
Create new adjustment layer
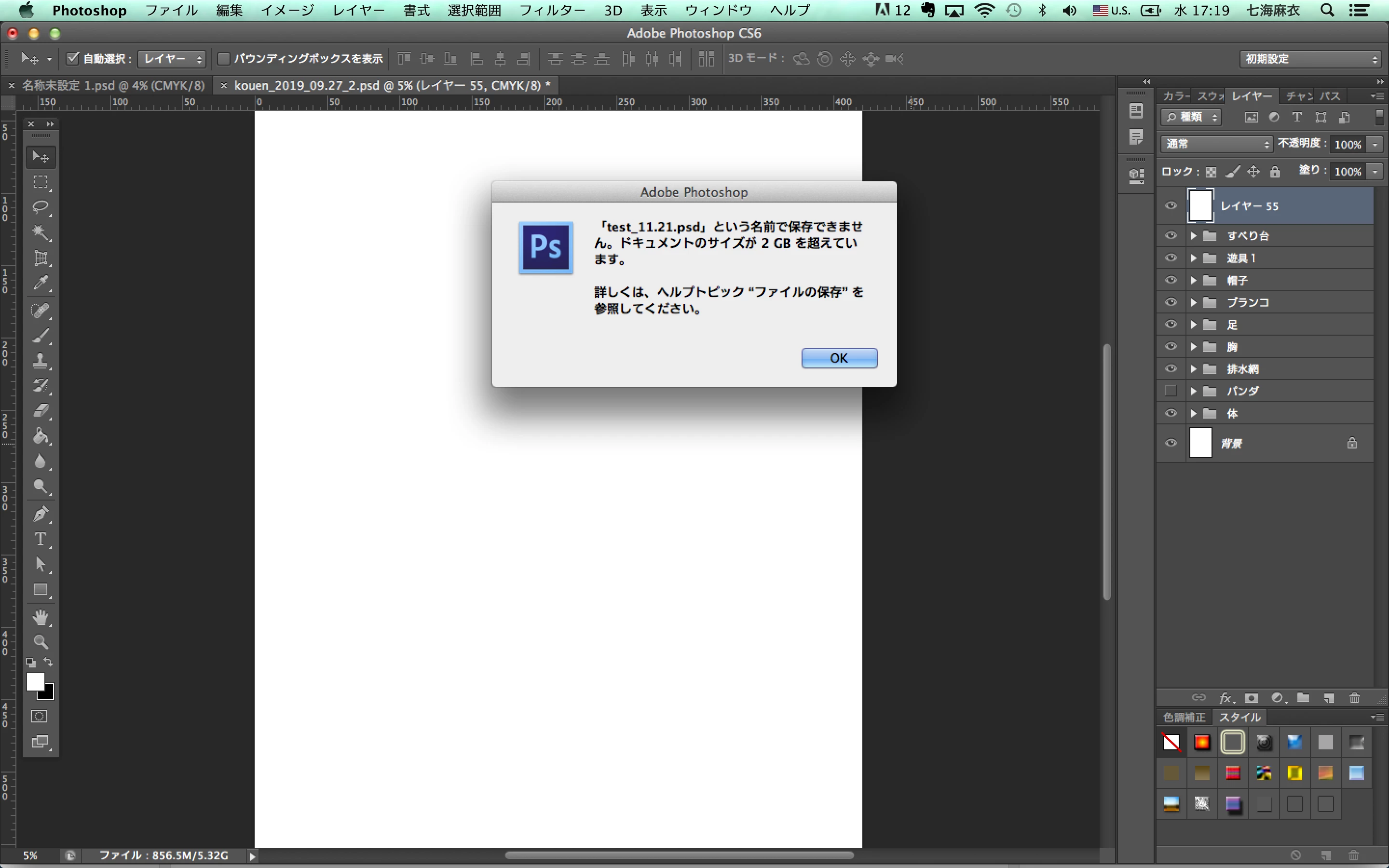coord(1278,699)
